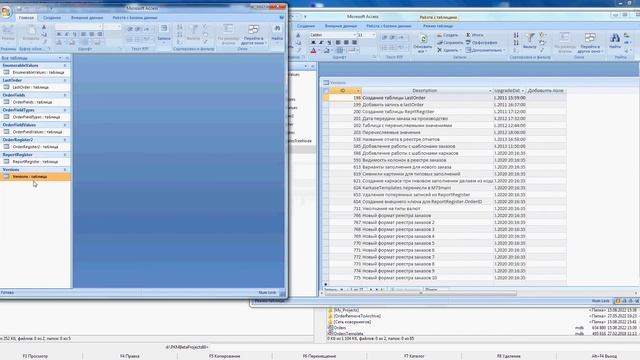Open the Все таблицы navigation pane dropdown
The image size is (640, 360).
60,58
